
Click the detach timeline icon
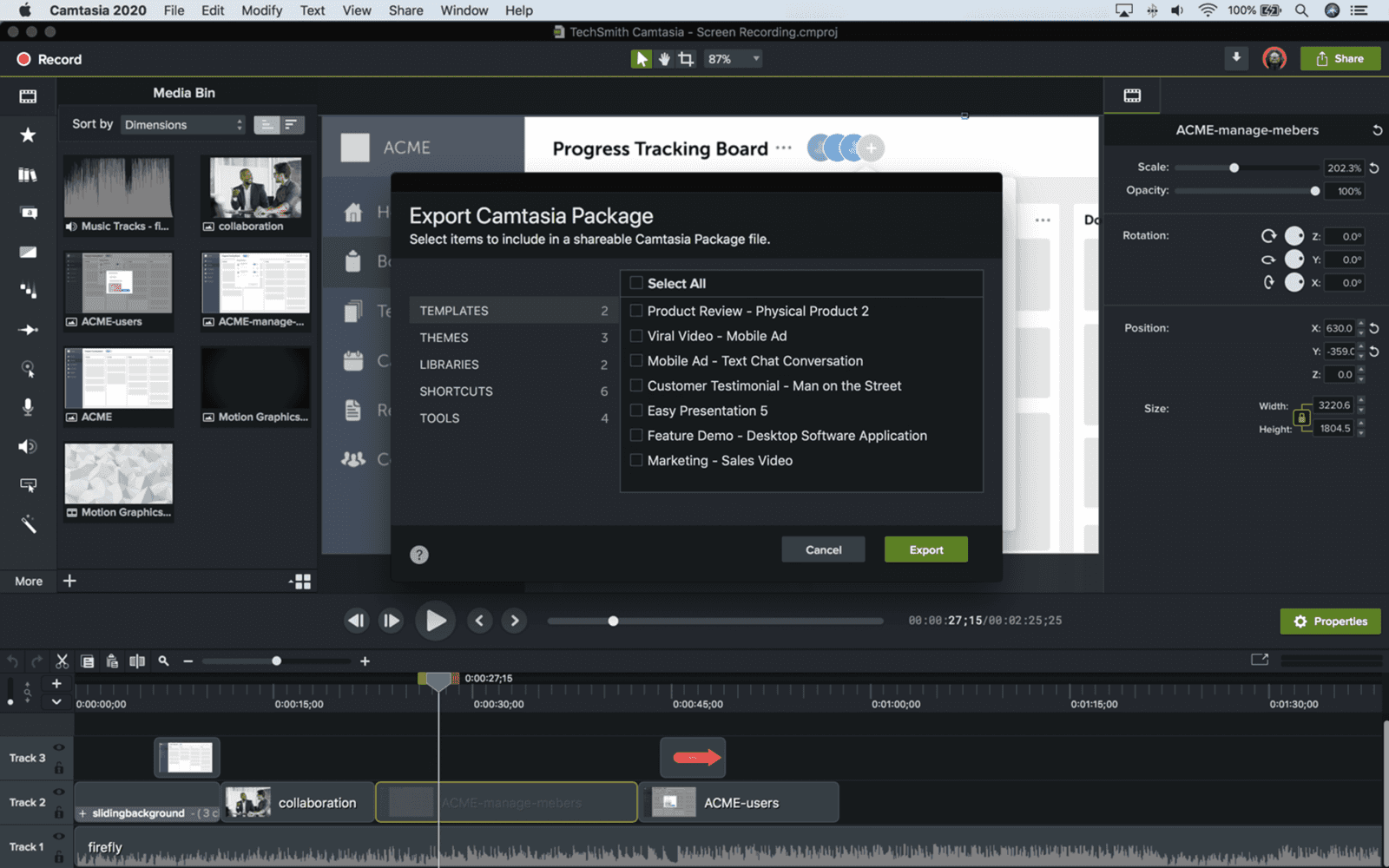point(1260,660)
